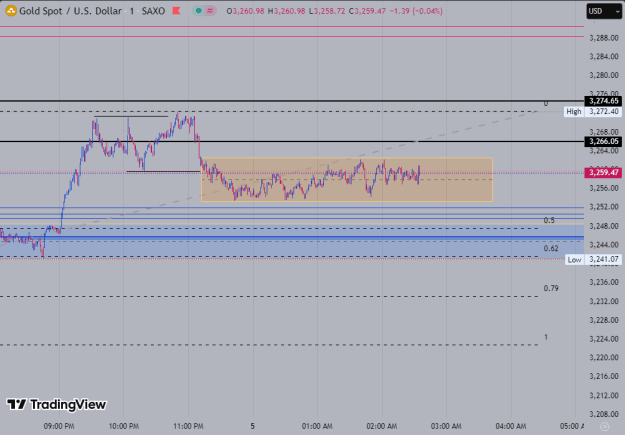Click the 1 minute interval label
The image size is (625, 435).
coord(132,11)
